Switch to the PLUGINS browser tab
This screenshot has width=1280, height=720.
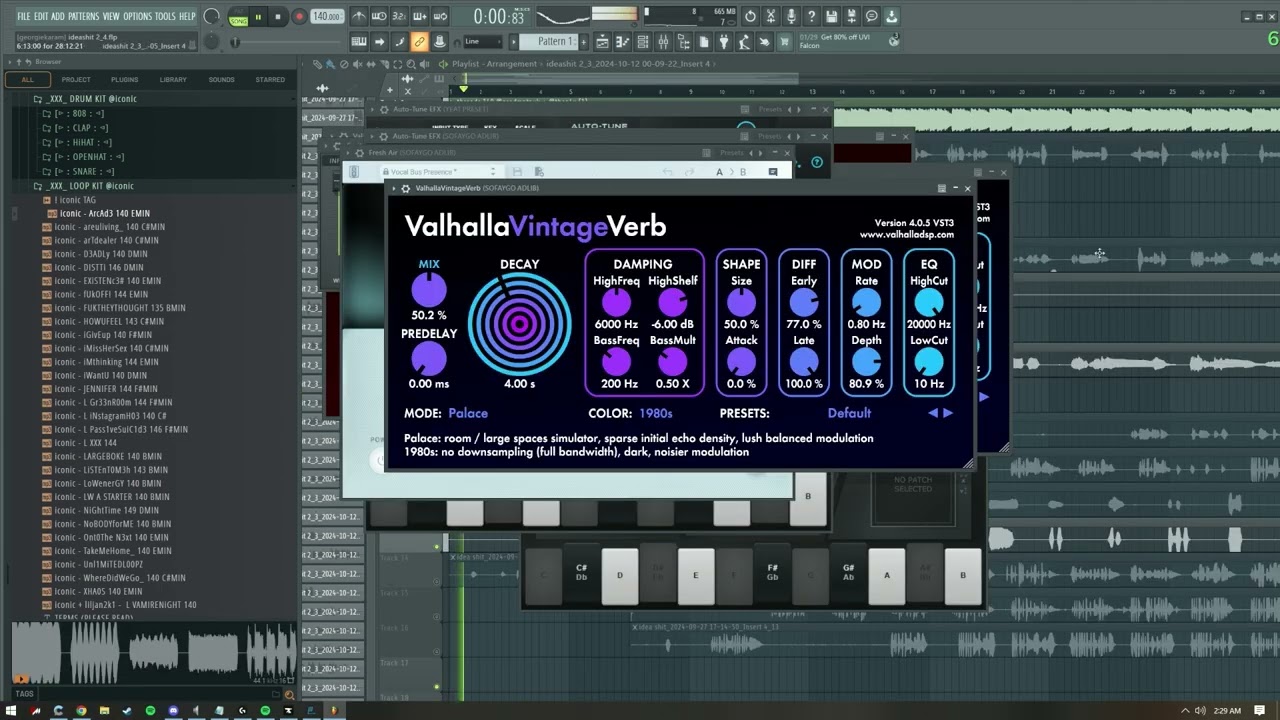[x=125, y=80]
